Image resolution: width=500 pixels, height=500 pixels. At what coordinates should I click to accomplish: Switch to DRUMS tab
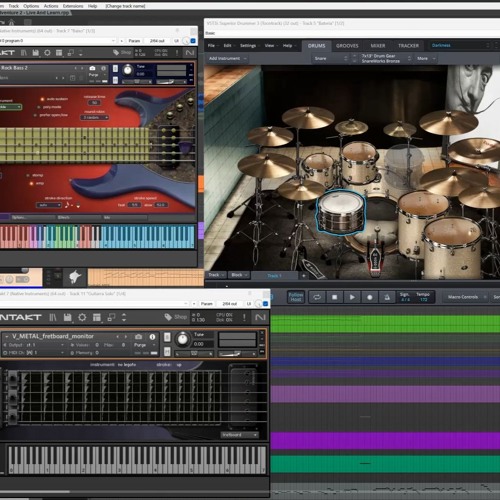coord(316,46)
